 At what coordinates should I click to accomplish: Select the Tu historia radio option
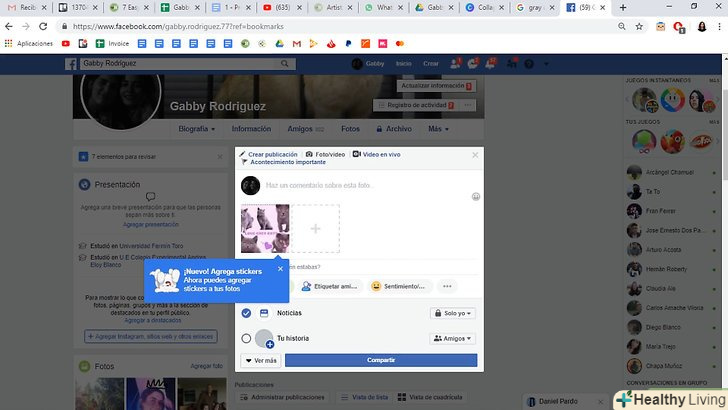(x=246, y=339)
